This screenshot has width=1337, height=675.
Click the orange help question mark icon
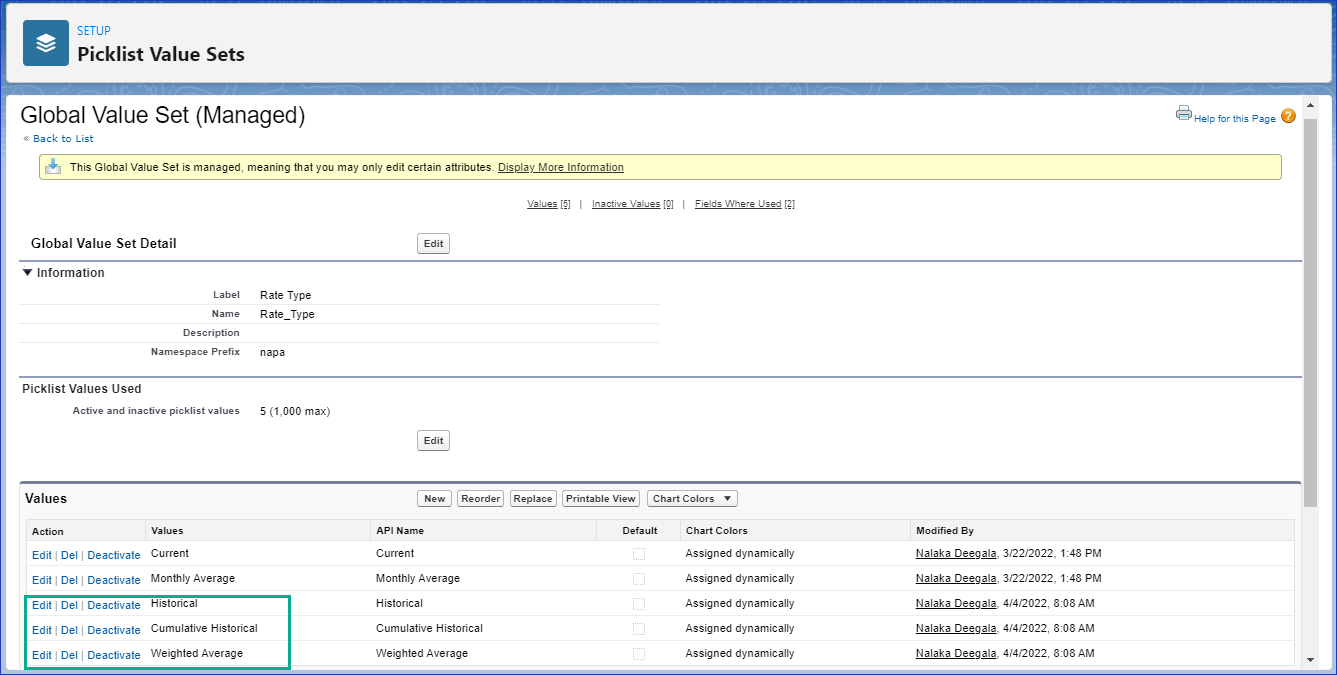1288,116
